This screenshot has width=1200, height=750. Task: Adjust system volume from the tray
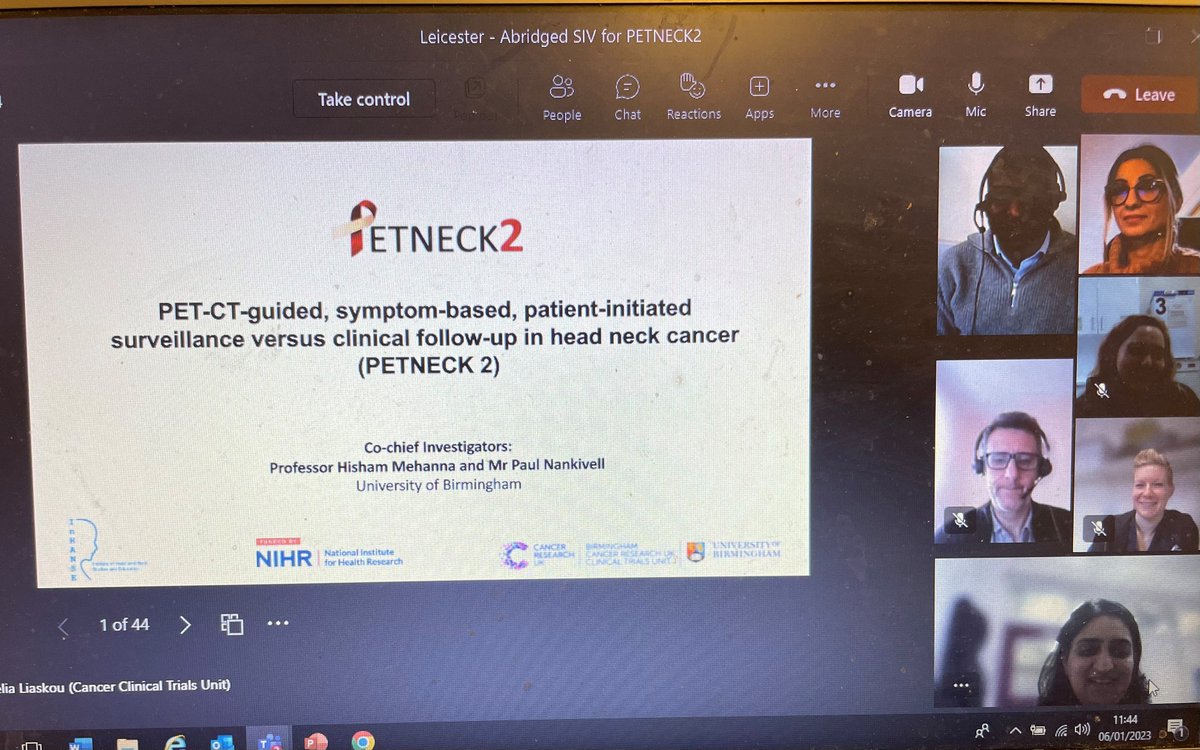click(x=1081, y=729)
